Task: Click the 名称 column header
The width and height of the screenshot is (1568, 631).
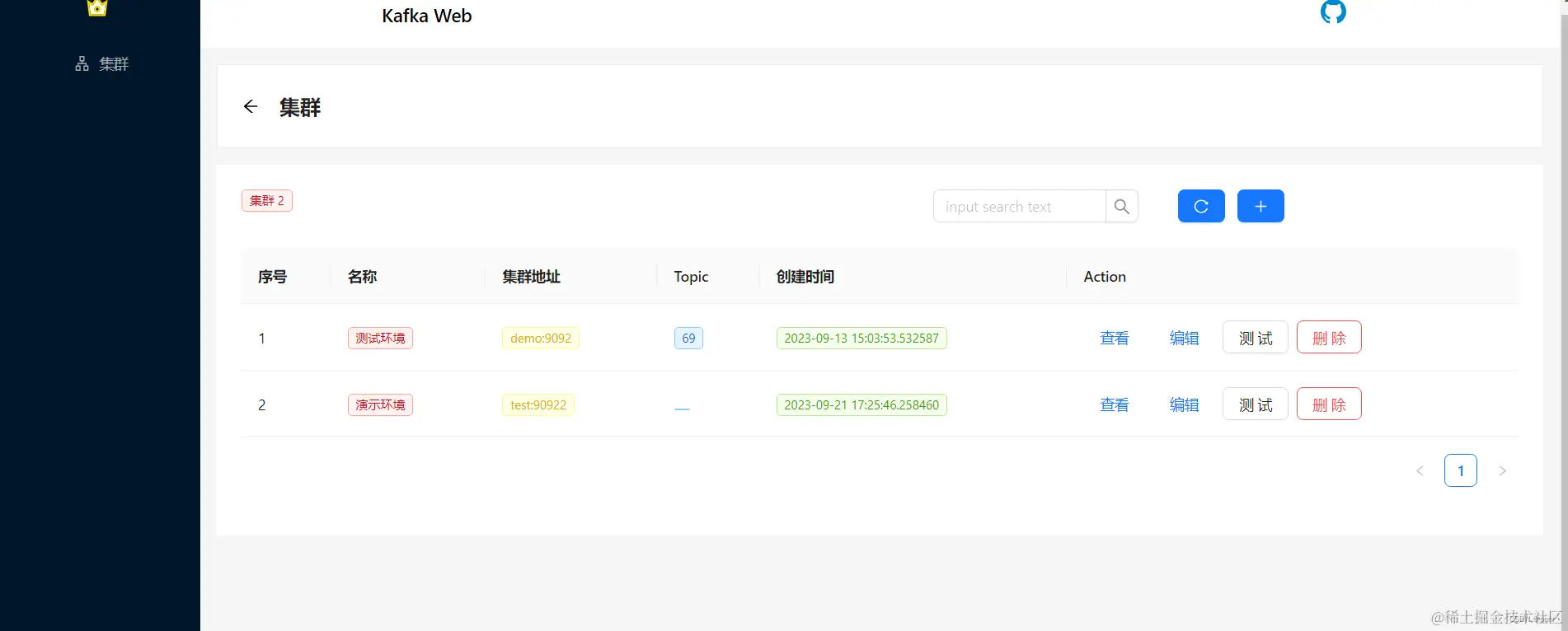Action: pos(363,277)
